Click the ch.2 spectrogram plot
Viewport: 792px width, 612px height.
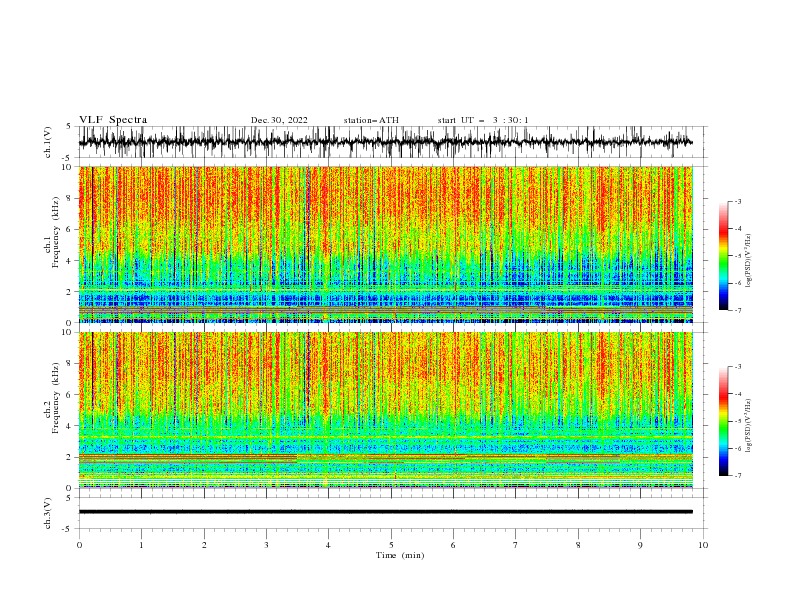[x=385, y=410]
